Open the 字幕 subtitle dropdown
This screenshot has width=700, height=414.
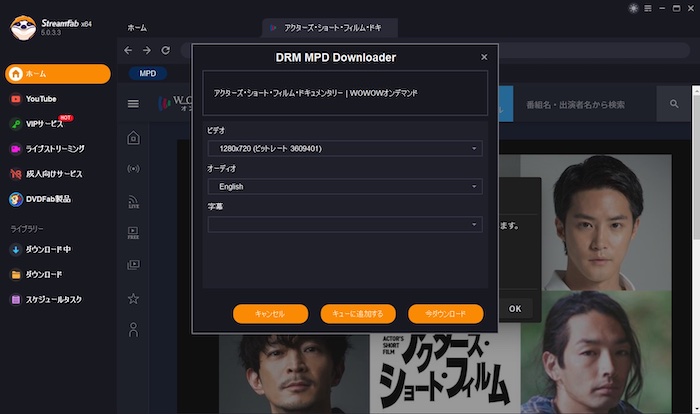point(345,224)
